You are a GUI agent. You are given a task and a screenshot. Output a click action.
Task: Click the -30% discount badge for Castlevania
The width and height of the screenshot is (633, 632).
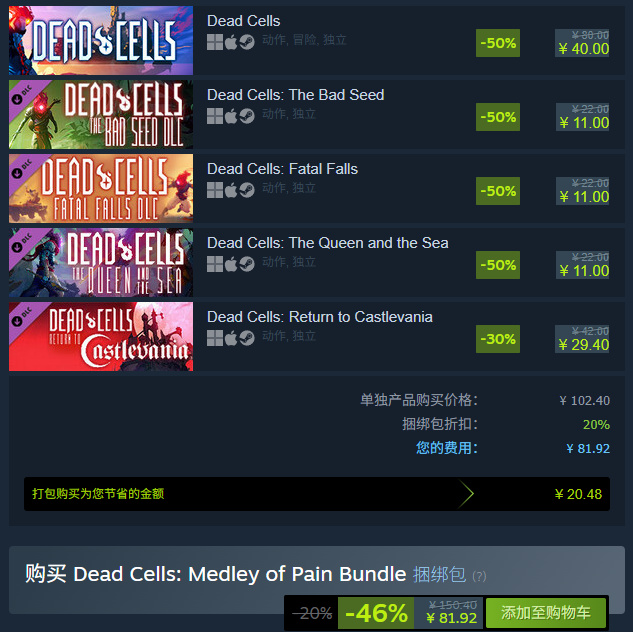pyautogui.click(x=498, y=339)
